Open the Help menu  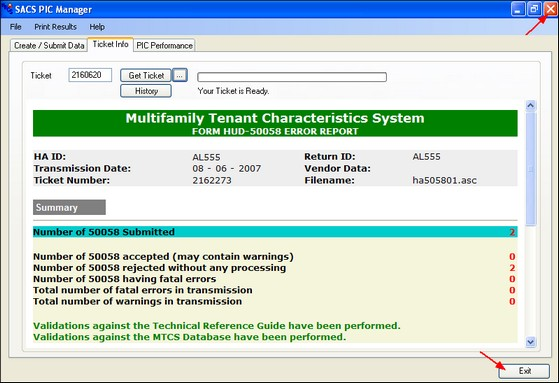[97, 27]
